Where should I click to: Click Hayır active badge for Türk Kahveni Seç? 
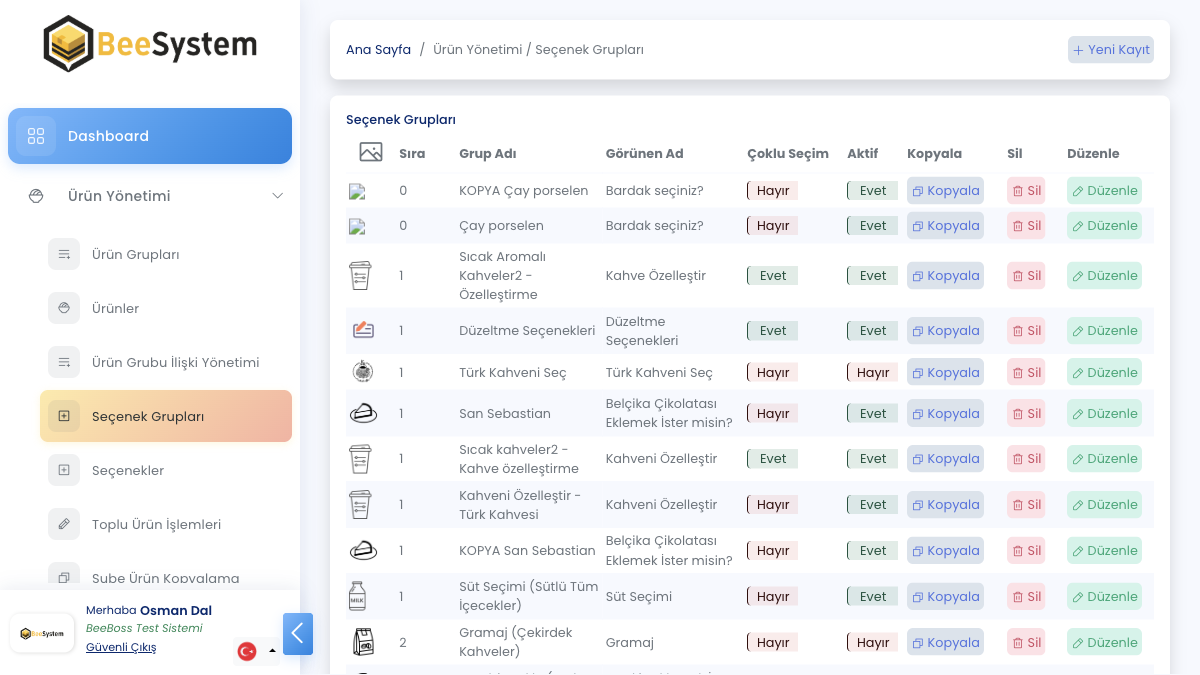tap(872, 373)
